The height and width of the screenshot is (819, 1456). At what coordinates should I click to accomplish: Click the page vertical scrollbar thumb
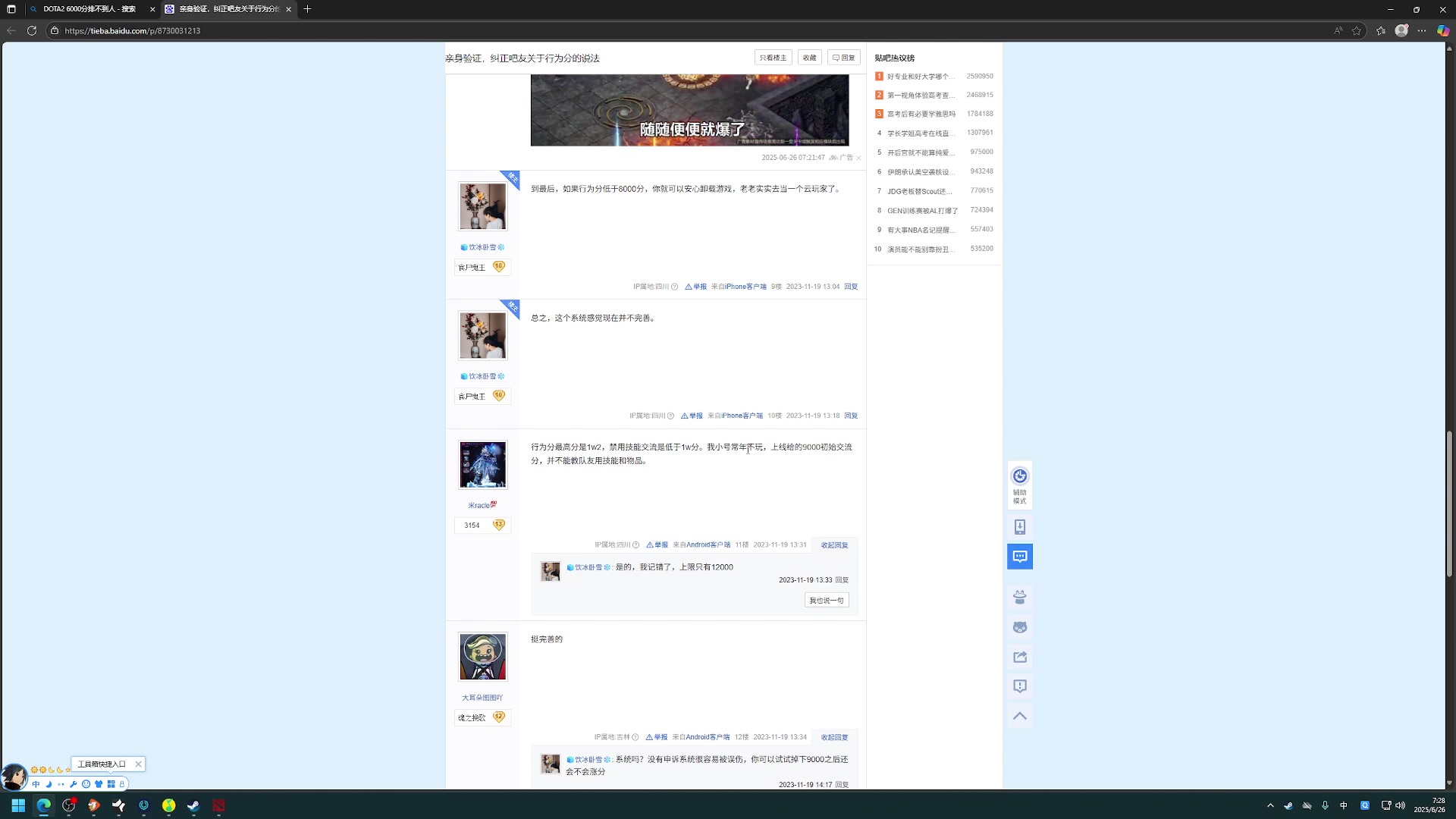point(1449,504)
